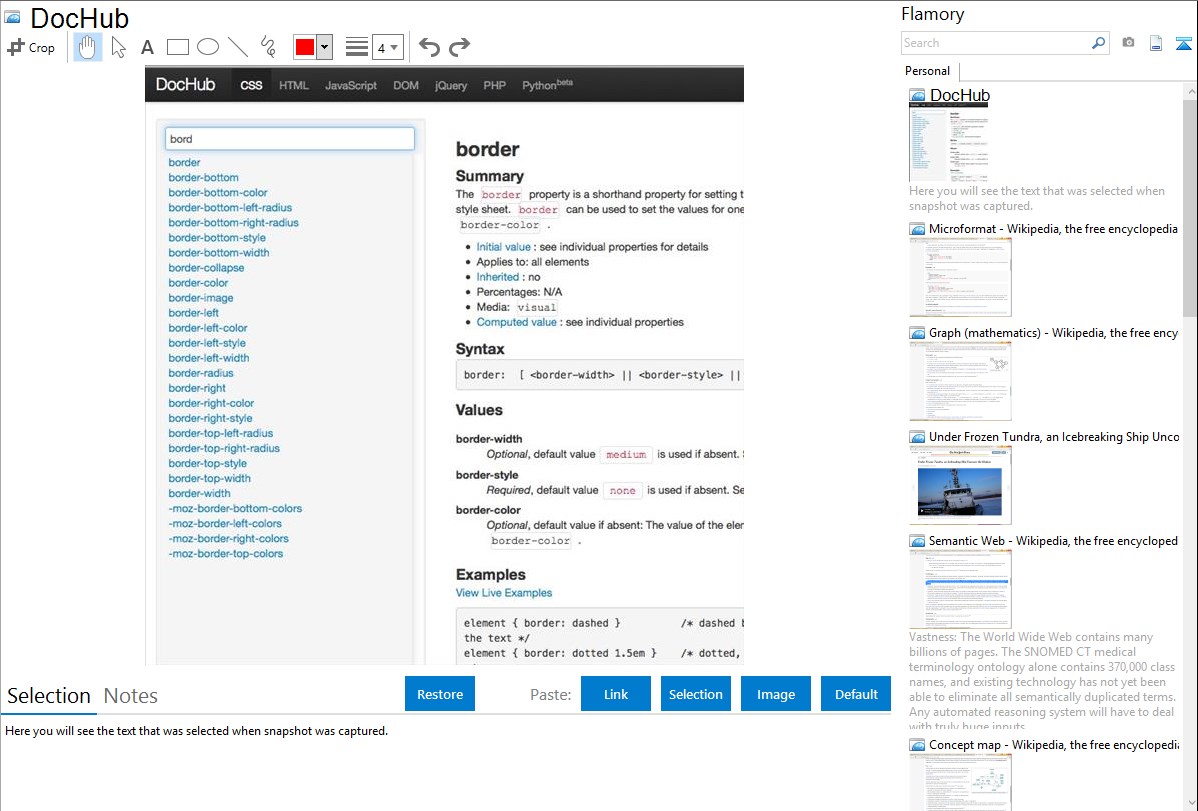Viewport: 1198px width, 811px height.
Task: Click the Image paste button
Action: (775, 694)
